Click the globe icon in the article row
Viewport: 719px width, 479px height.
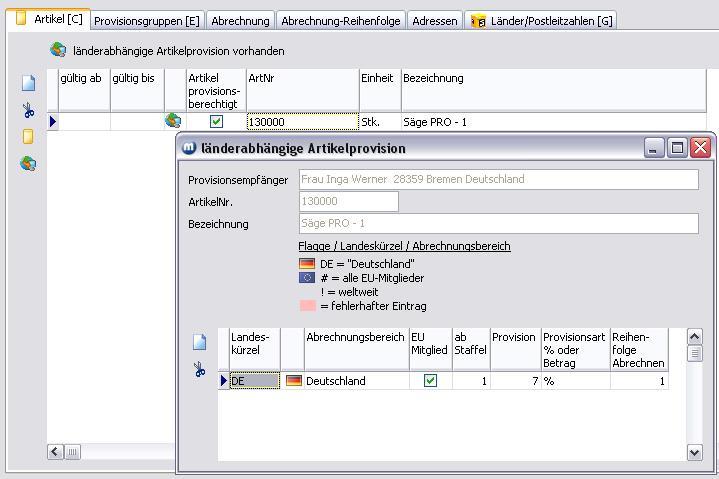tap(173, 122)
